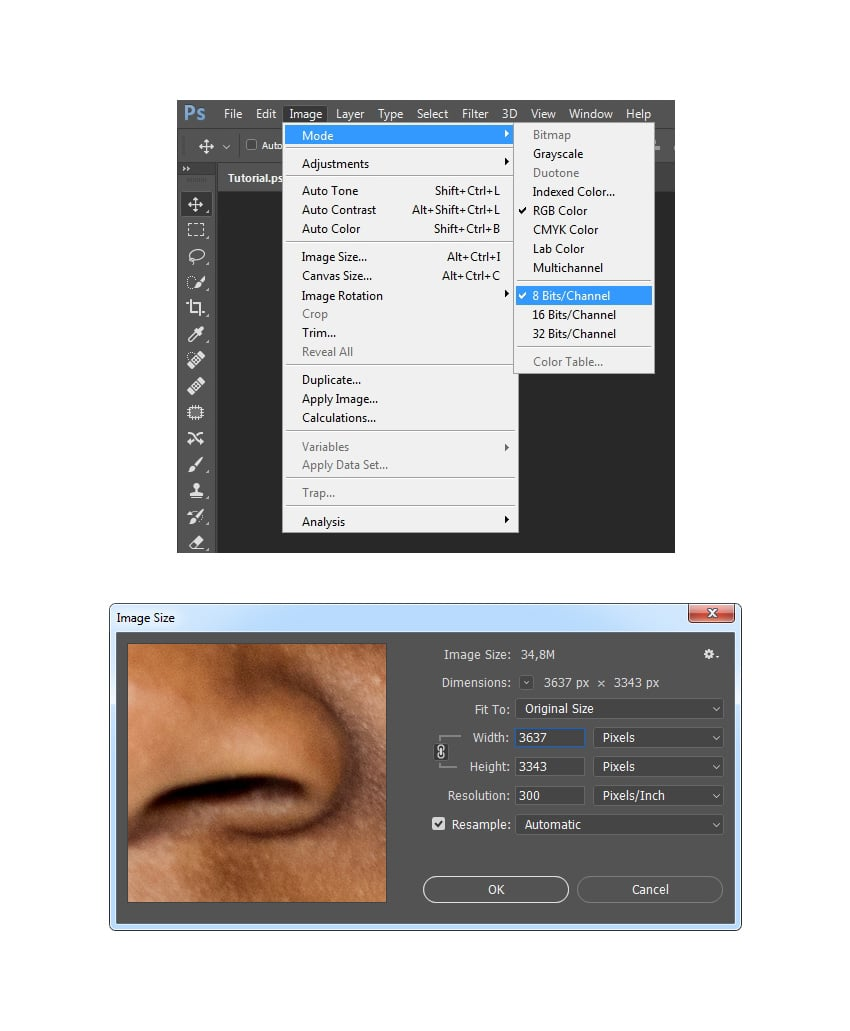This screenshot has width=850, height=1031.
Task: Select the History Brush tool
Action: [x=196, y=516]
